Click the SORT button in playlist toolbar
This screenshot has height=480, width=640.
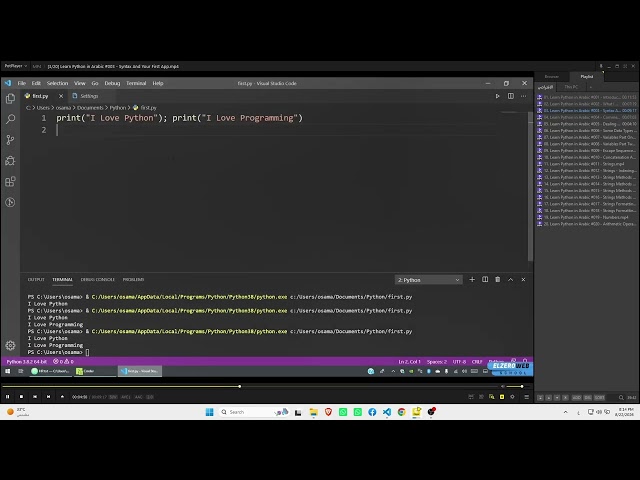(x=599, y=398)
